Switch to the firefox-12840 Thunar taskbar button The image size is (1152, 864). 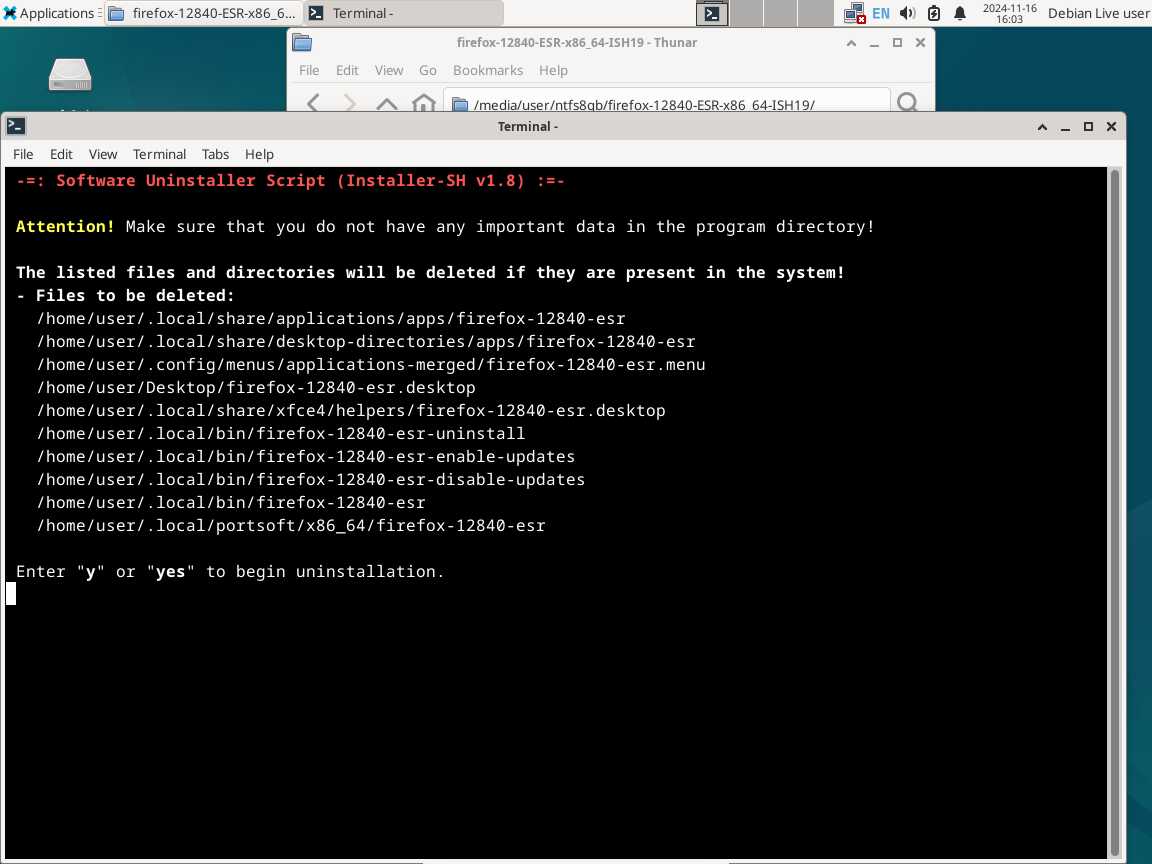pyautogui.click(x=204, y=13)
